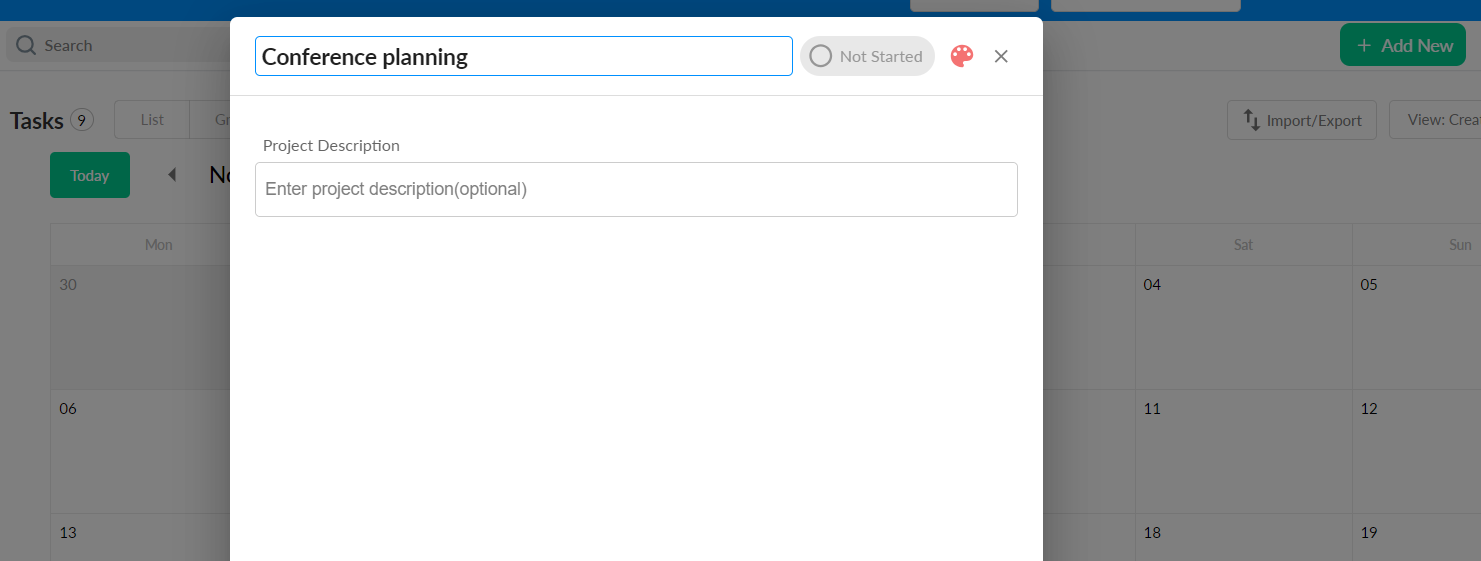This screenshot has height=561, width=1481.
Task: Switch to the List view tab
Action: click(152, 120)
